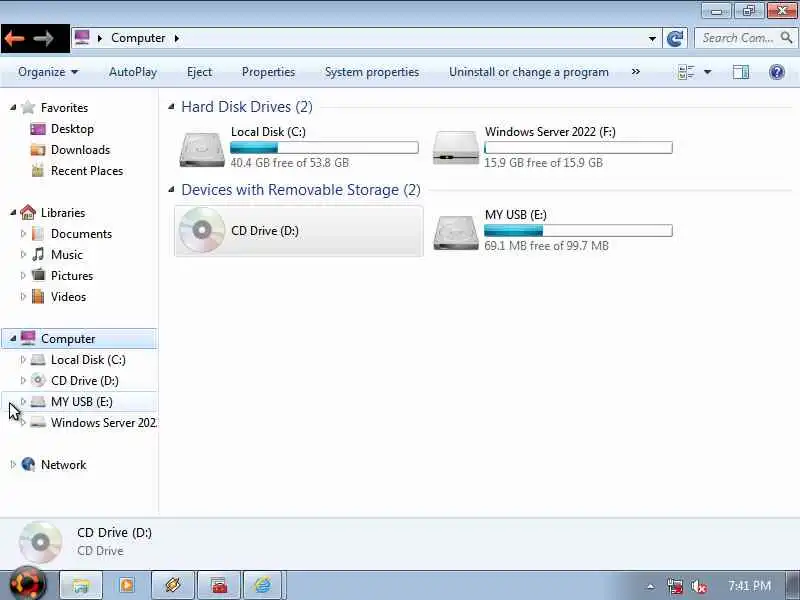The image size is (800, 600).
Task: Select Windows Server 202 in the tree
Action: pyautogui.click(x=104, y=422)
